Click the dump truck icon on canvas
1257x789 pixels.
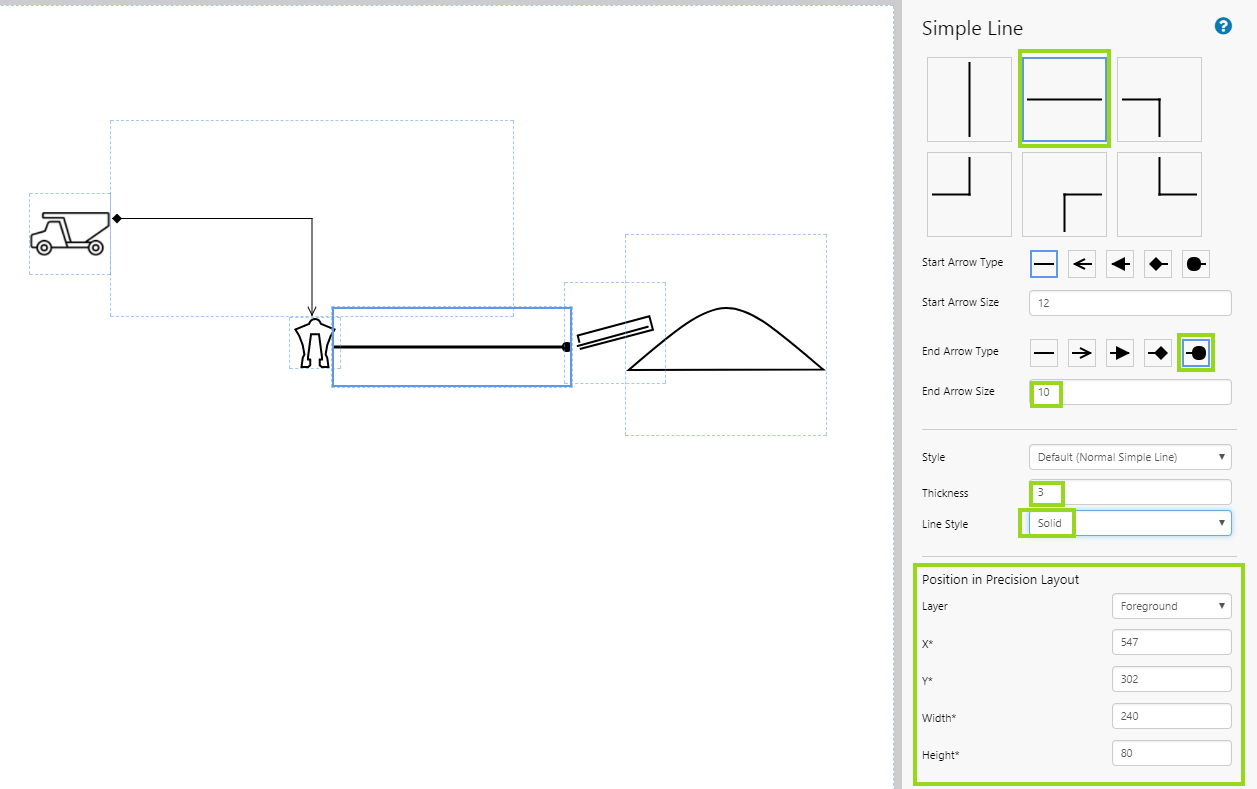(x=69, y=233)
